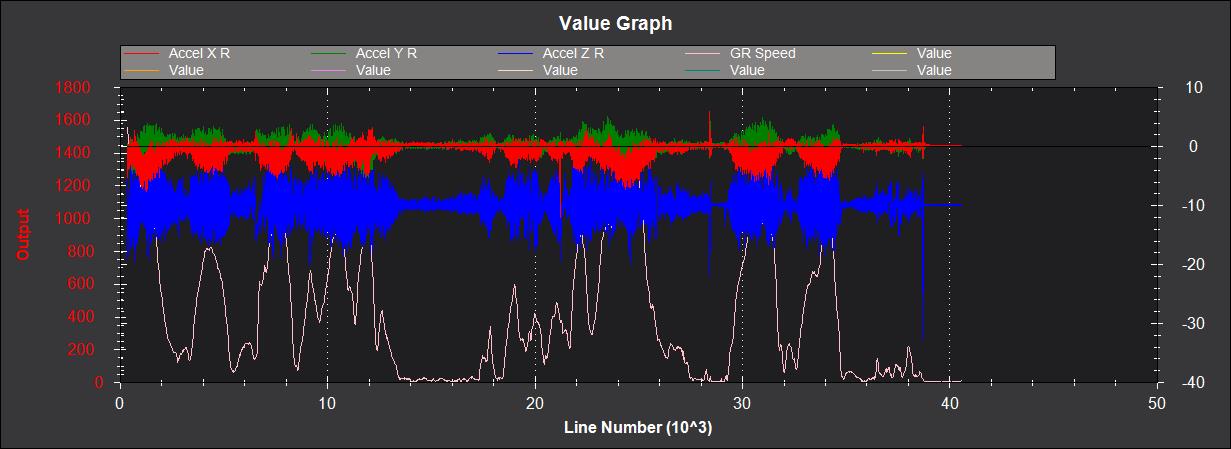Click the red Accel X R line swatch
Viewport: 1231px width, 449px height.
click(143, 53)
